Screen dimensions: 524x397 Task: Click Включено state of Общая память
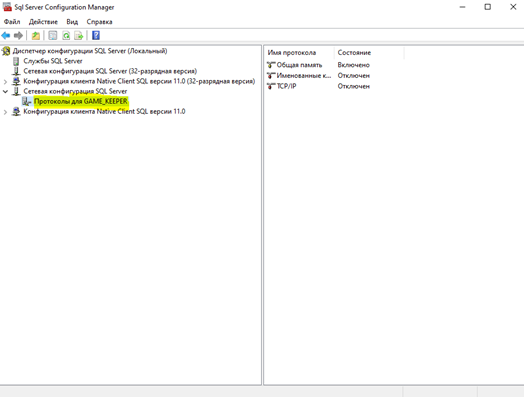(x=354, y=65)
